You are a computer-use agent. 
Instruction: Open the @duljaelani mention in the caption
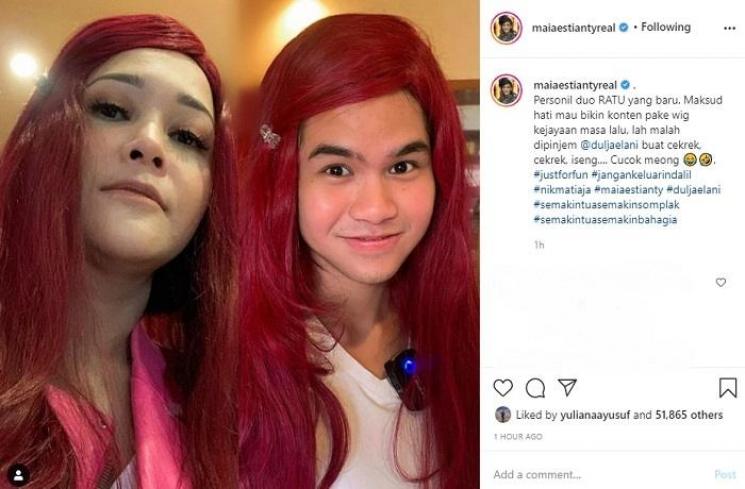click(610, 145)
